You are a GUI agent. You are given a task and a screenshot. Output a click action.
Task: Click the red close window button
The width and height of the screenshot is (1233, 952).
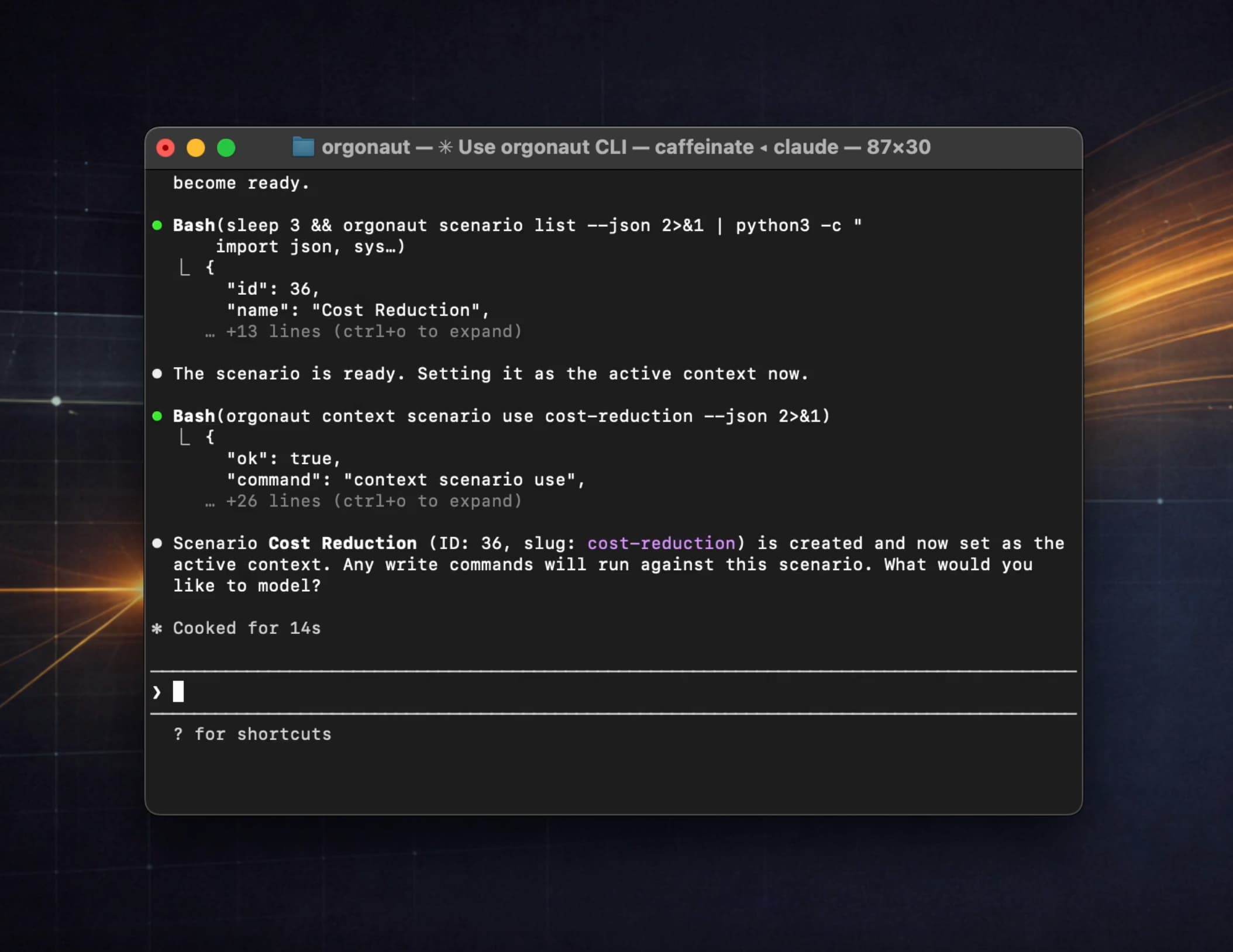[x=166, y=148]
